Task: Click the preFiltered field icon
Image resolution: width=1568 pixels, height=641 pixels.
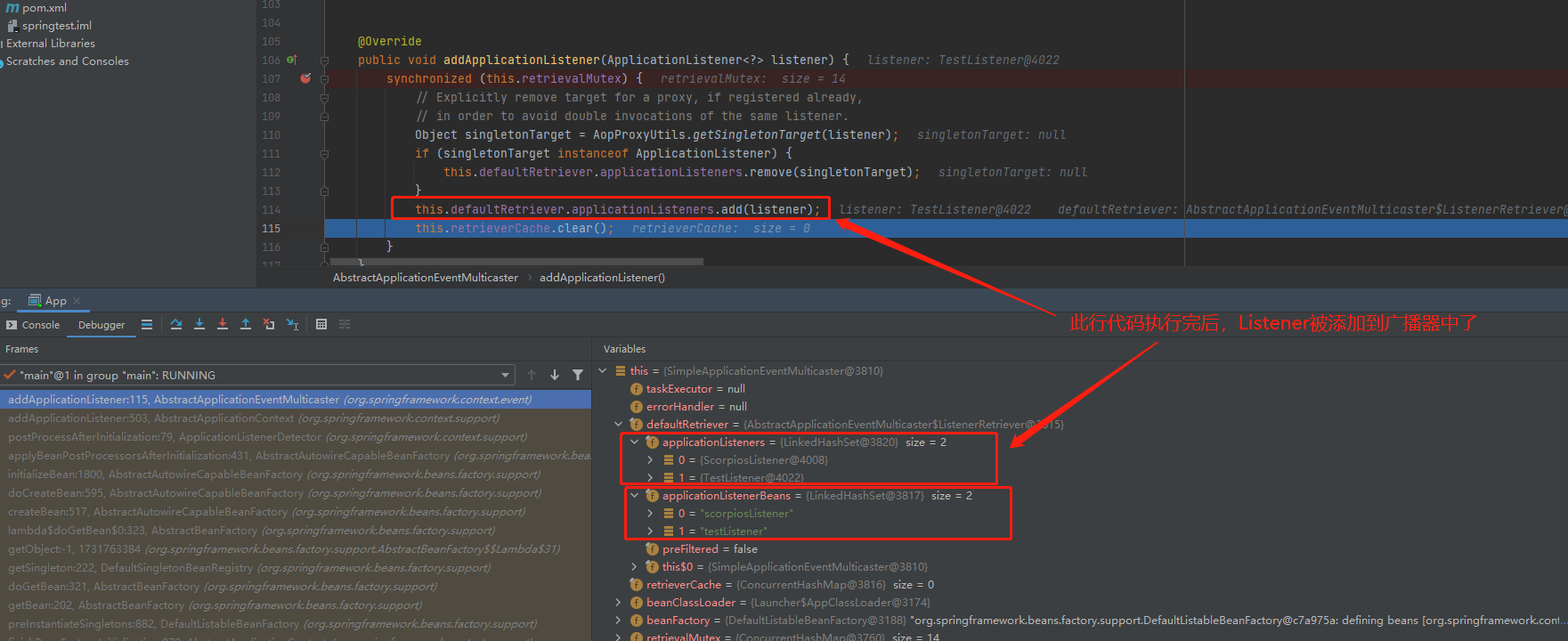Action: tap(653, 549)
